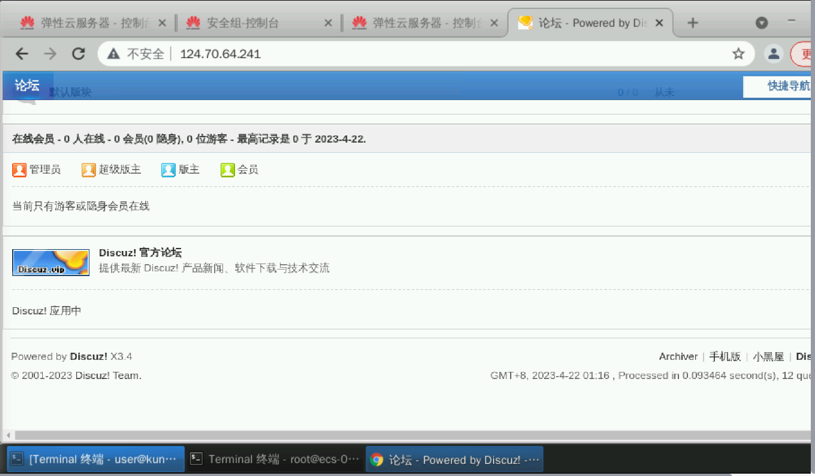Click the Discuz vip logo image

(x=50, y=261)
